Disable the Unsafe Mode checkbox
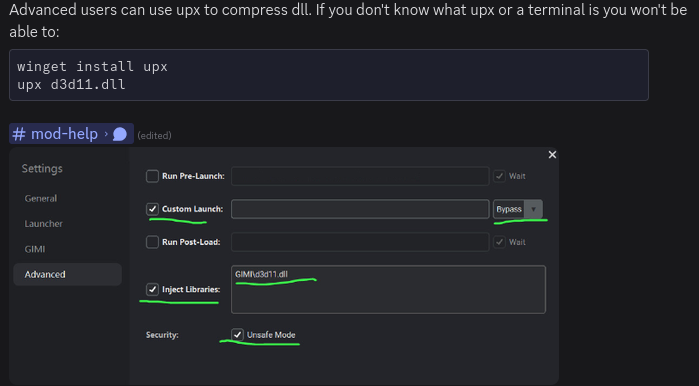 point(238,335)
